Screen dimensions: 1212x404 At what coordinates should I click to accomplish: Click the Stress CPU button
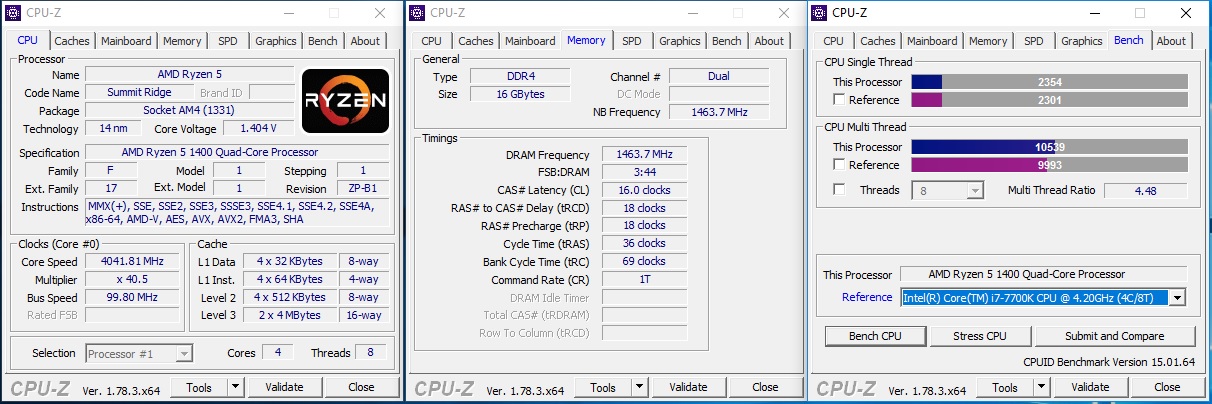(x=979, y=336)
